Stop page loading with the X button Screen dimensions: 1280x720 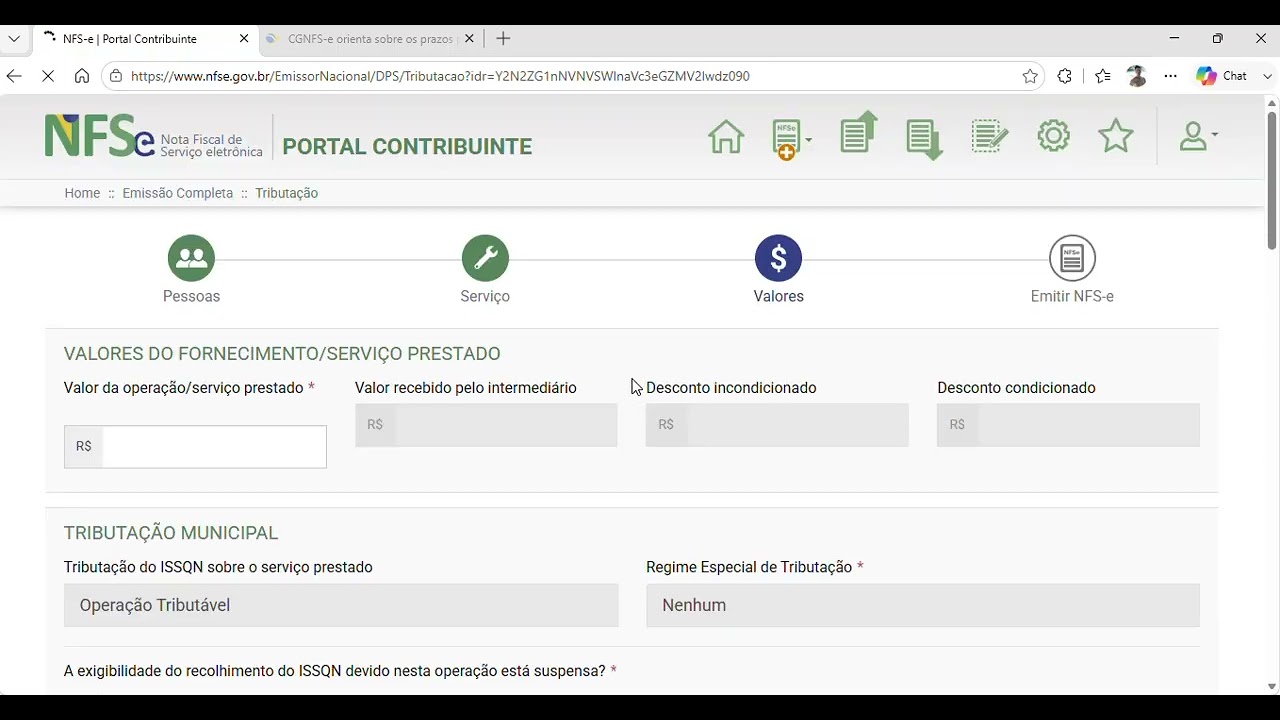(x=48, y=76)
